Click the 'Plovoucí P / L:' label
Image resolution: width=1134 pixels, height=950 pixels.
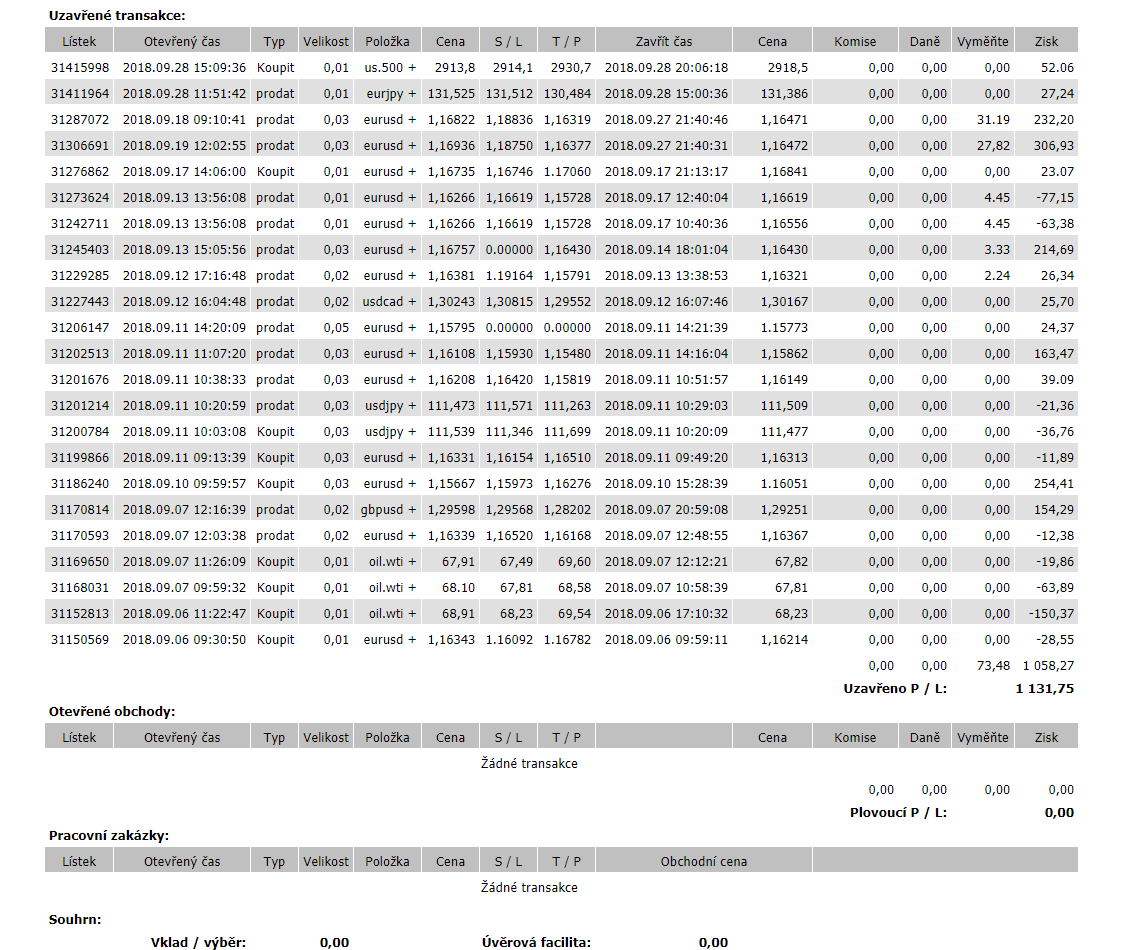[x=898, y=813]
